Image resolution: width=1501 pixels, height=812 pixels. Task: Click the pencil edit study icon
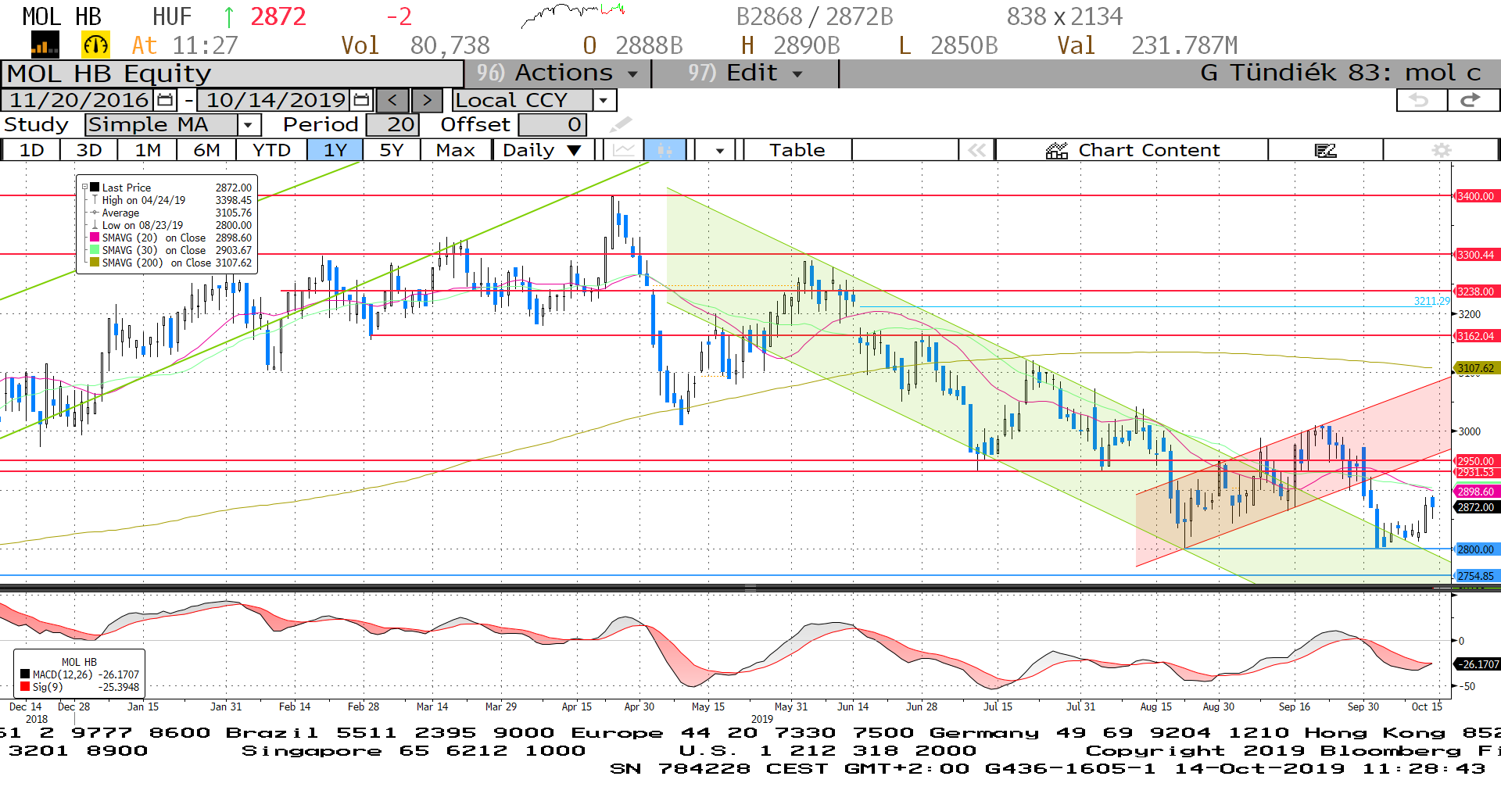pos(620,124)
